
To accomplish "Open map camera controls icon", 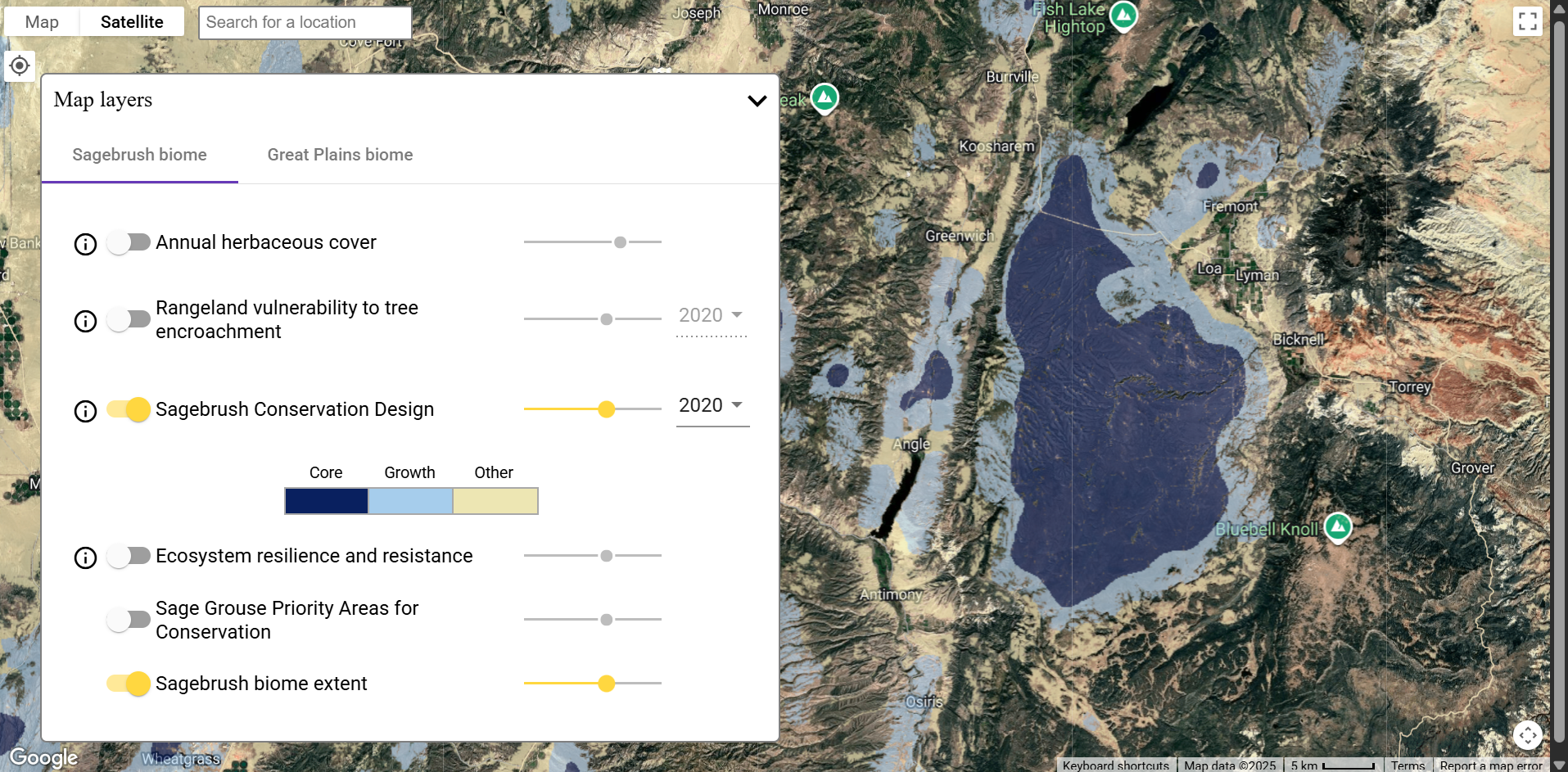I will coord(1527,735).
